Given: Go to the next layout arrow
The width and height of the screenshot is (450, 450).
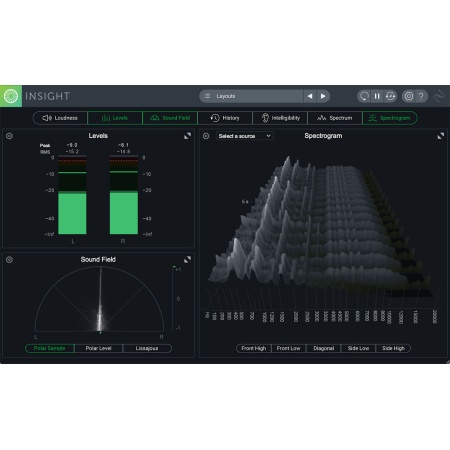Looking at the screenshot, I should (323, 96).
